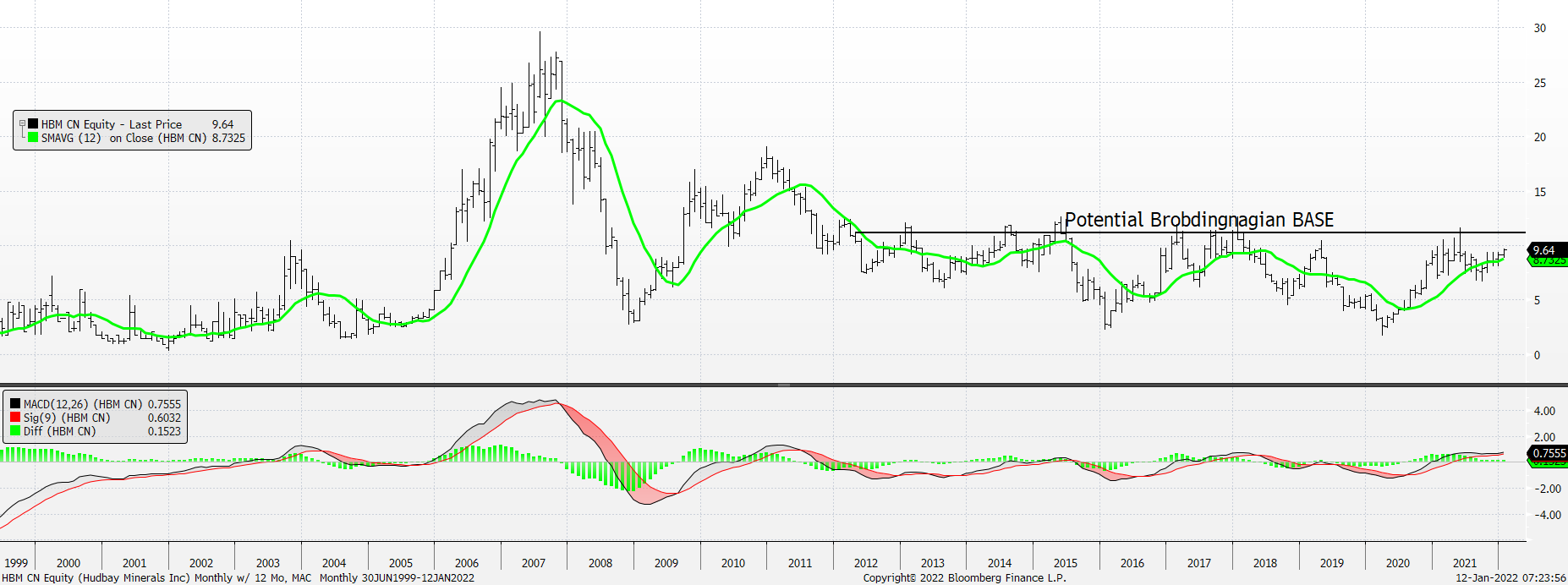Screen dimensions: 1568x585
Task: Click the 2004 label on the time axis
Action: [x=334, y=563]
